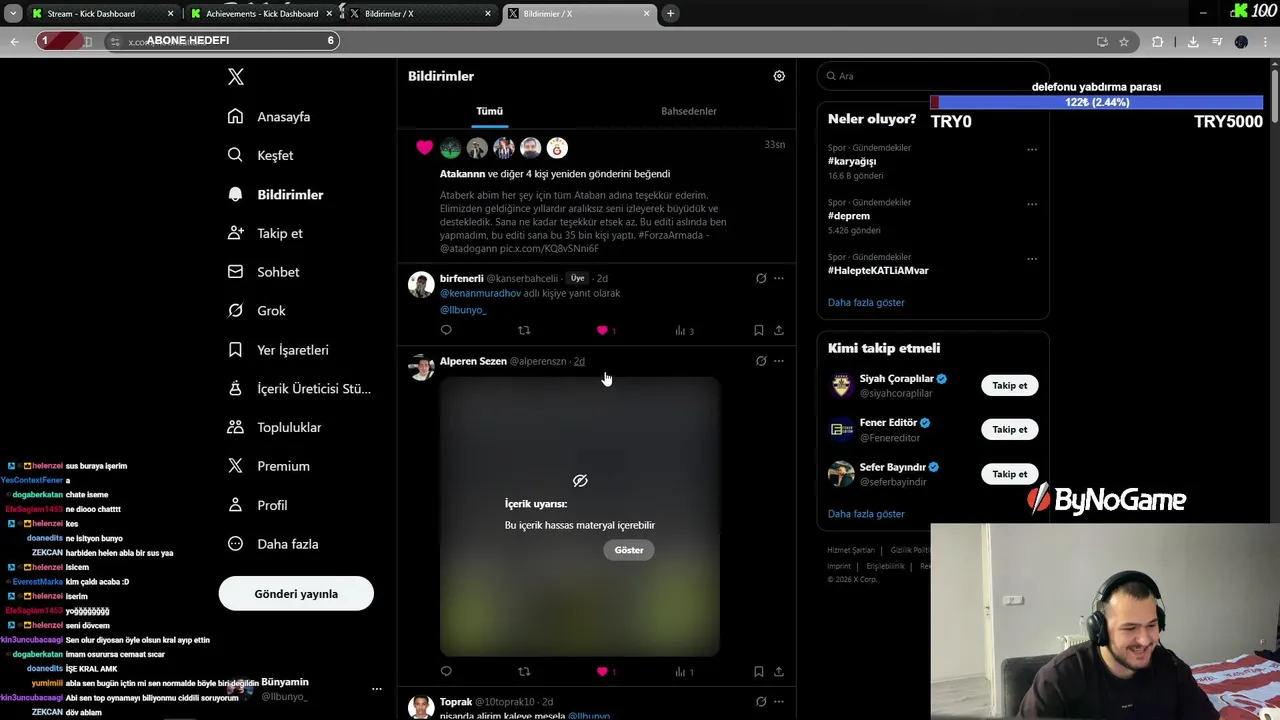The height and width of the screenshot is (720, 1280).
Task: Open a new browser tab with plus
Action: tap(670, 13)
